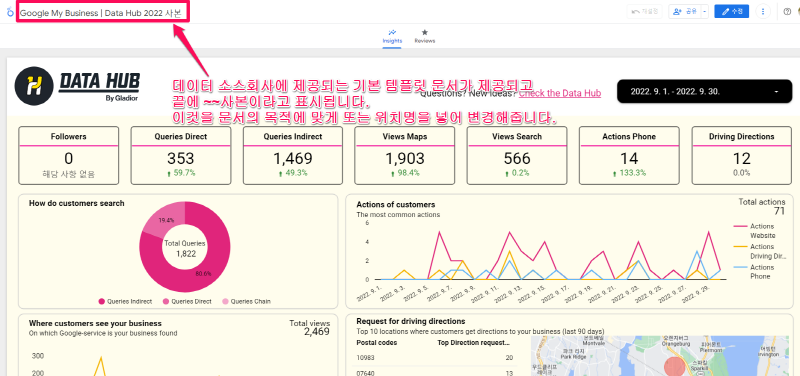Switch to the Reviews page tab
The height and width of the screenshot is (376, 800).
click(424, 36)
